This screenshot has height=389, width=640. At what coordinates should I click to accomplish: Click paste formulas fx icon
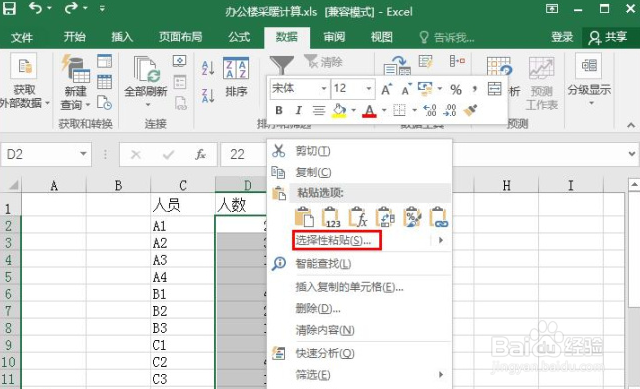(358, 217)
